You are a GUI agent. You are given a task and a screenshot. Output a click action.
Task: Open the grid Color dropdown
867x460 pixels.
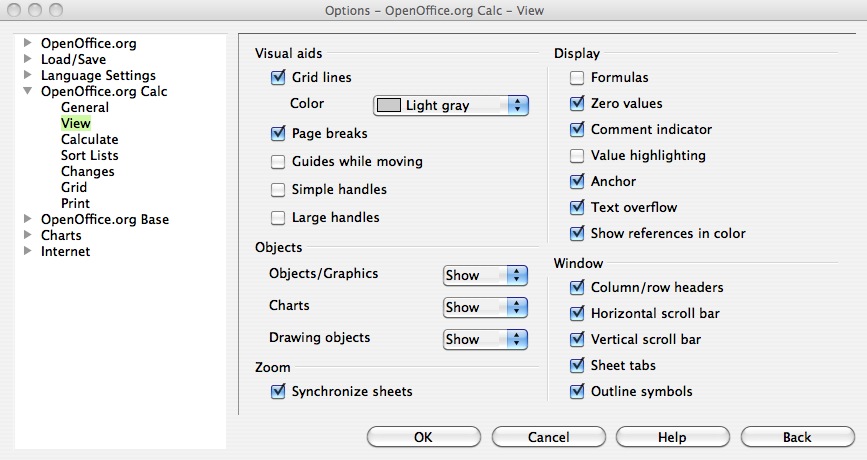coord(451,105)
